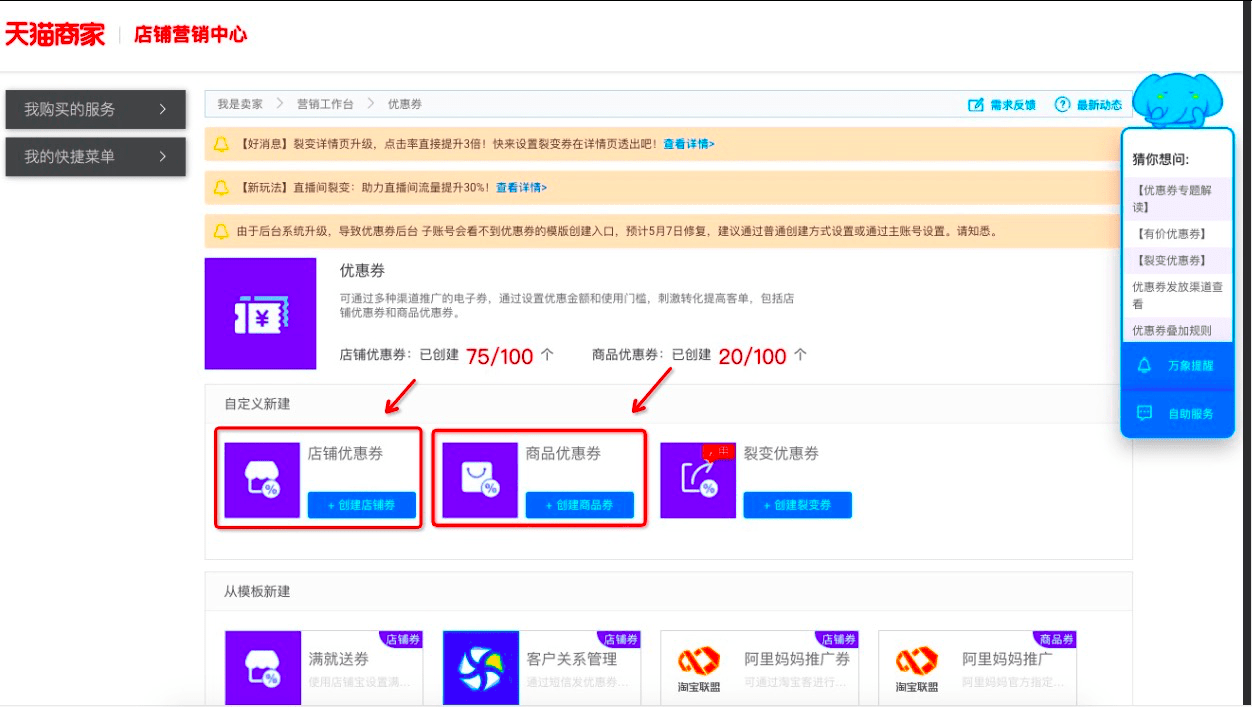Click the 最新动态 question mark icon

pyautogui.click(x=1063, y=105)
